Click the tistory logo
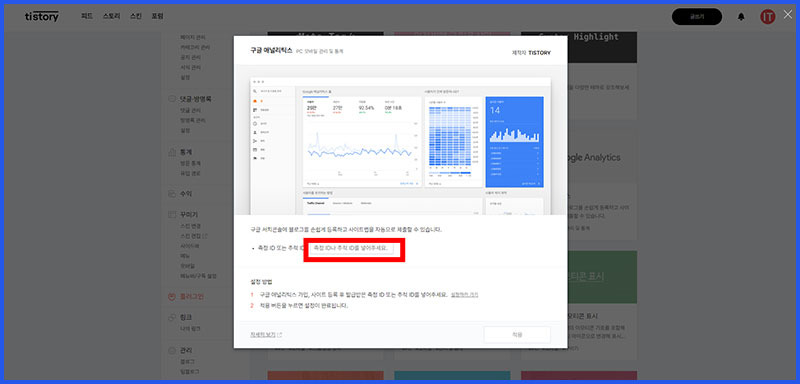The height and width of the screenshot is (384, 800). pos(42,16)
